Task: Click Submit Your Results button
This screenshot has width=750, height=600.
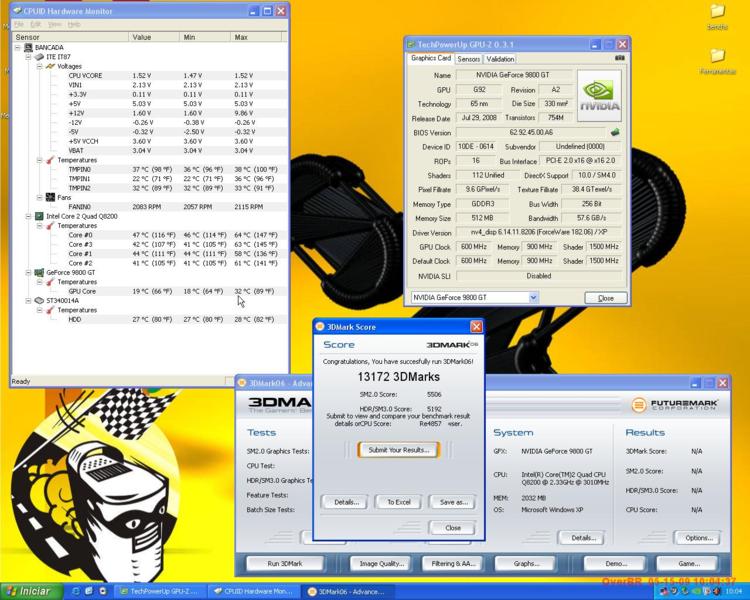Action: point(399,450)
